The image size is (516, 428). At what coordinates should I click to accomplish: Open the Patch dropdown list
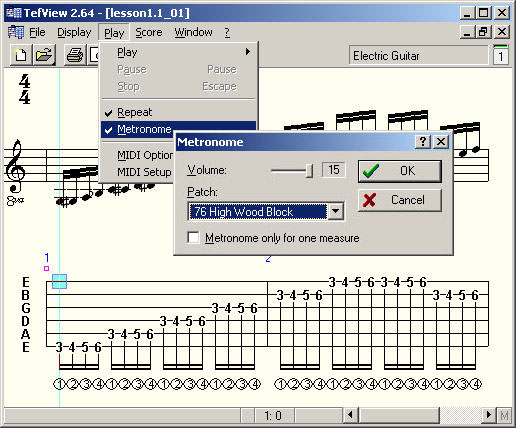[336, 211]
